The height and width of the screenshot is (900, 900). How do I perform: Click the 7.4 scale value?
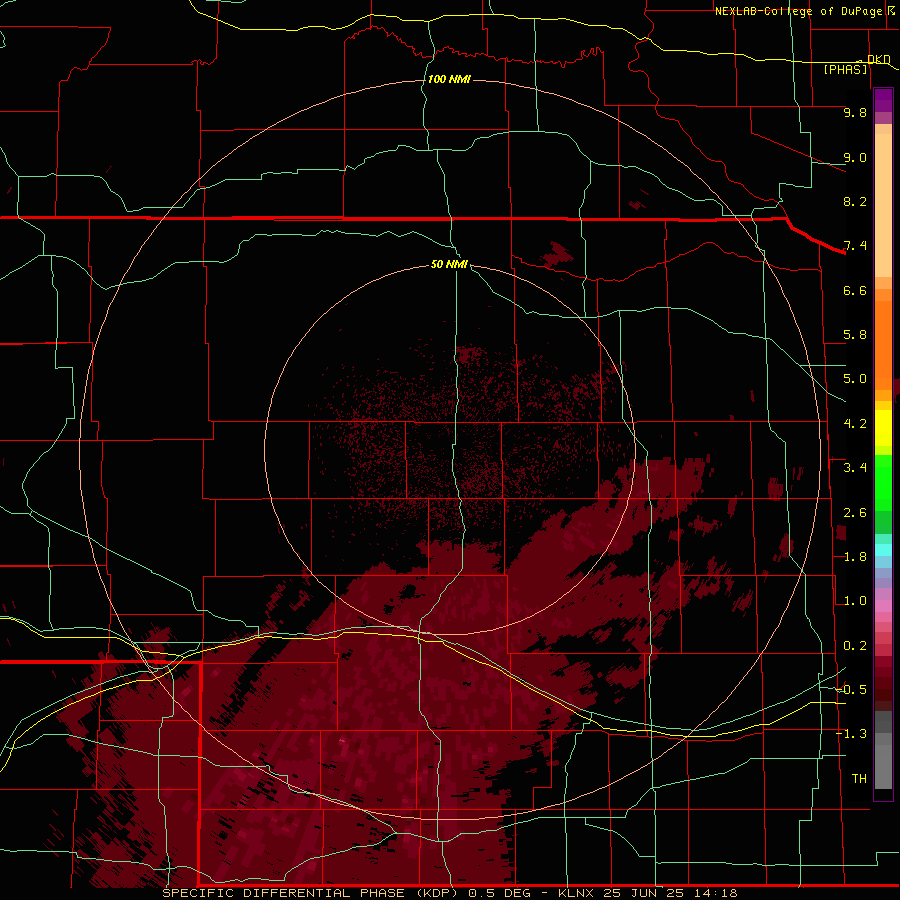[855, 246]
